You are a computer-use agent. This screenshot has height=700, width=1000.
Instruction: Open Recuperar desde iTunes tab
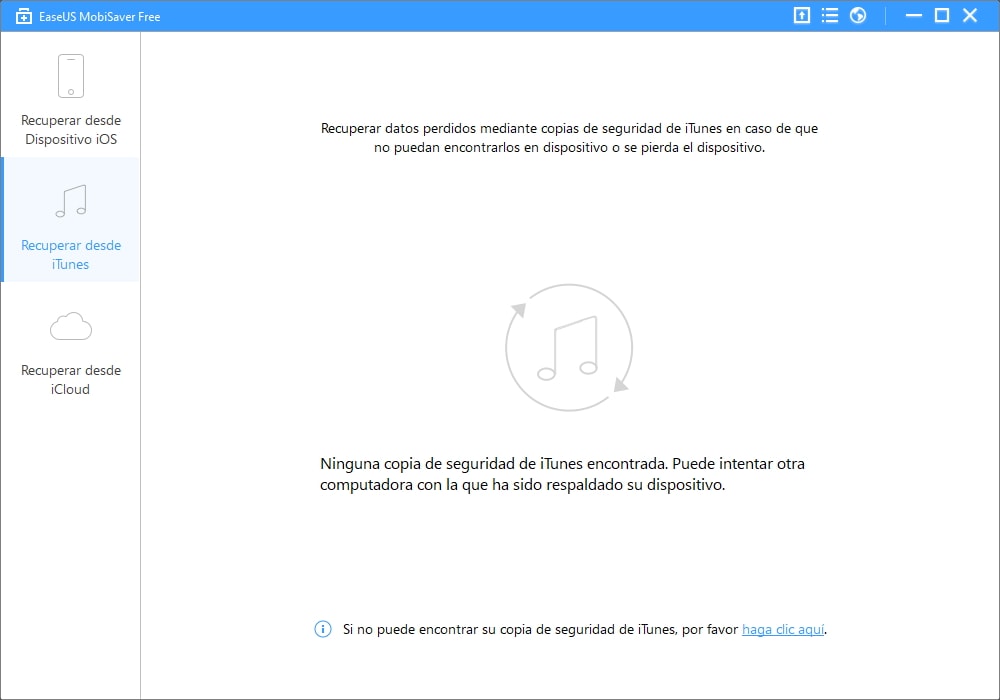click(x=71, y=220)
